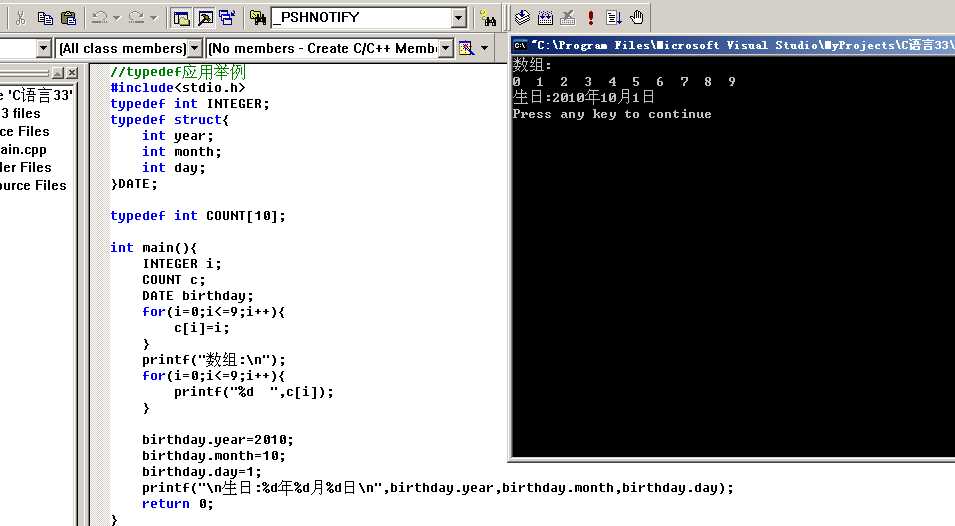Expand the (All class members) dropdown arrow

point(195,48)
